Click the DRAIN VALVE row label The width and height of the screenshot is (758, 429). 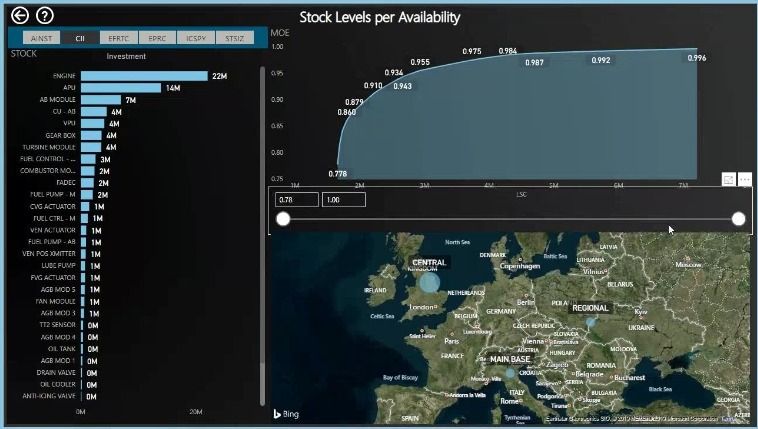(56, 372)
